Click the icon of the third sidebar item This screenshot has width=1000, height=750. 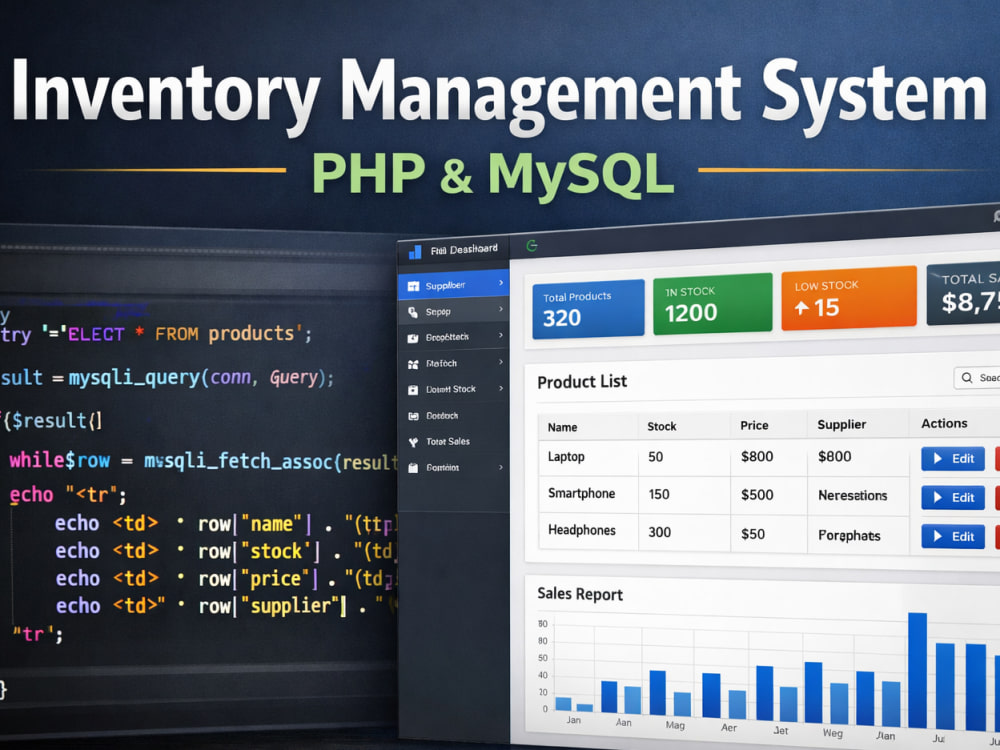(x=413, y=338)
